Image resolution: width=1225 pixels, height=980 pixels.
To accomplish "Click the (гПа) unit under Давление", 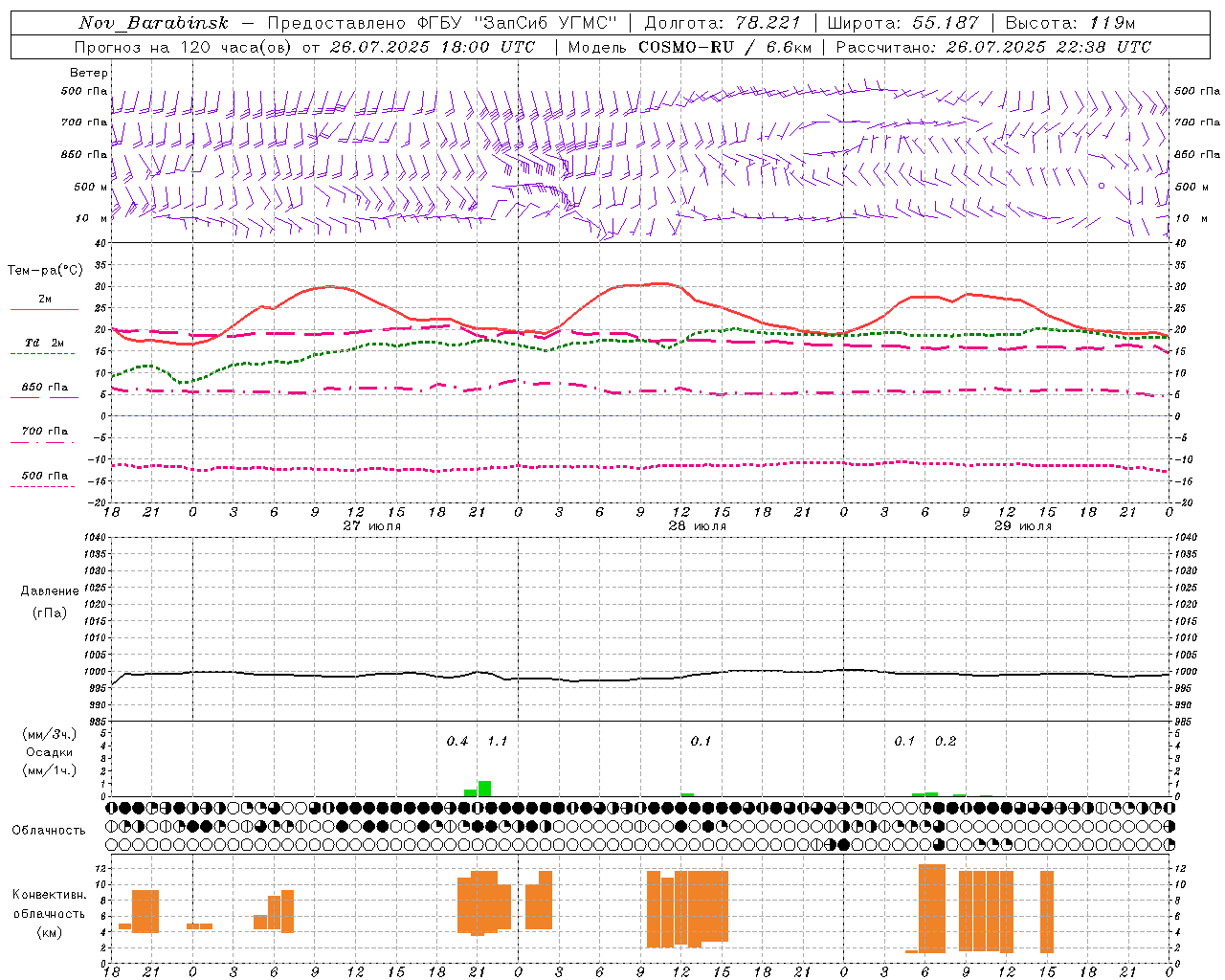I will point(50,613).
